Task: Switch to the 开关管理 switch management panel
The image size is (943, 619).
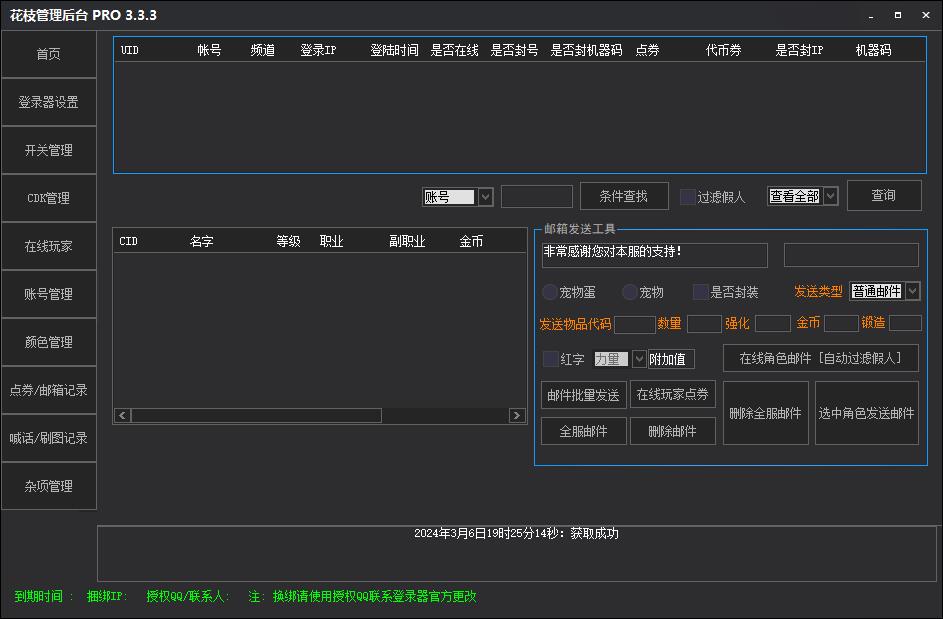Action: [47, 150]
